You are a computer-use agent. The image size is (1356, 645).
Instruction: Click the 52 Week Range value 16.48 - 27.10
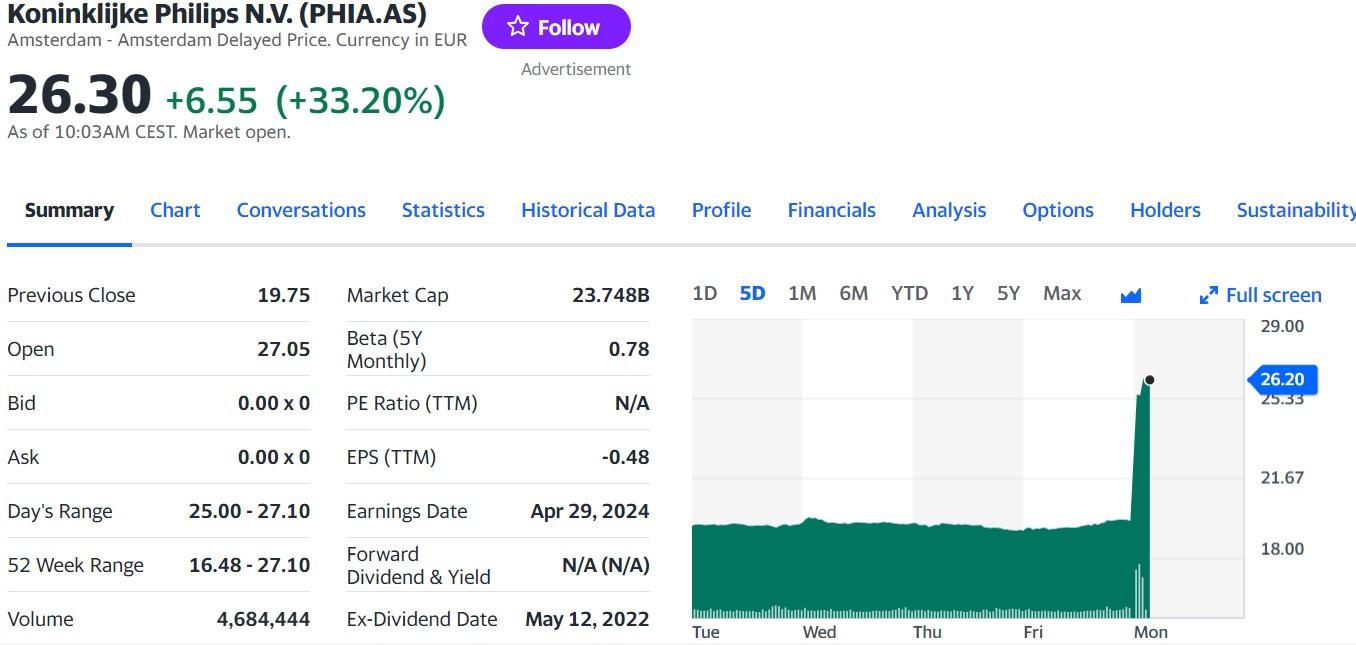[x=249, y=565]
